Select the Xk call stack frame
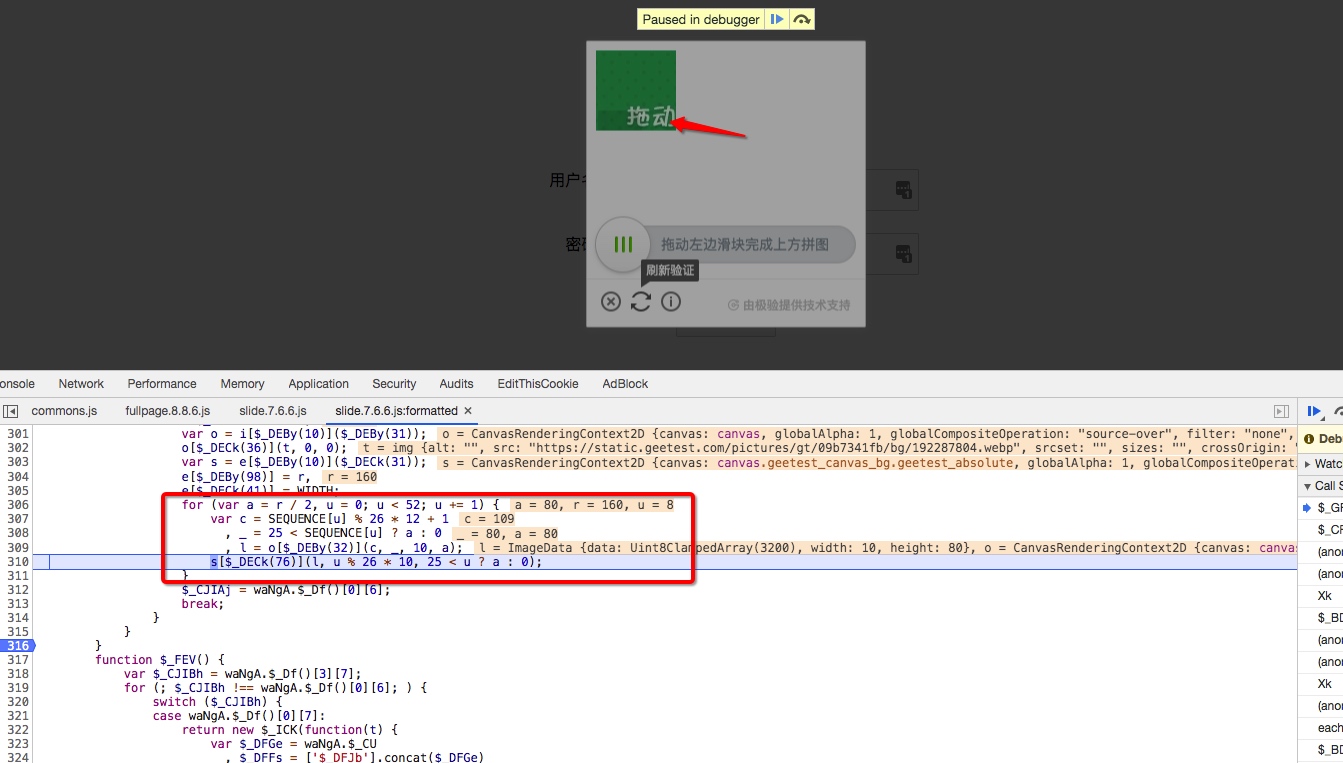1343x763 pixels. (x=1324, y=596)
